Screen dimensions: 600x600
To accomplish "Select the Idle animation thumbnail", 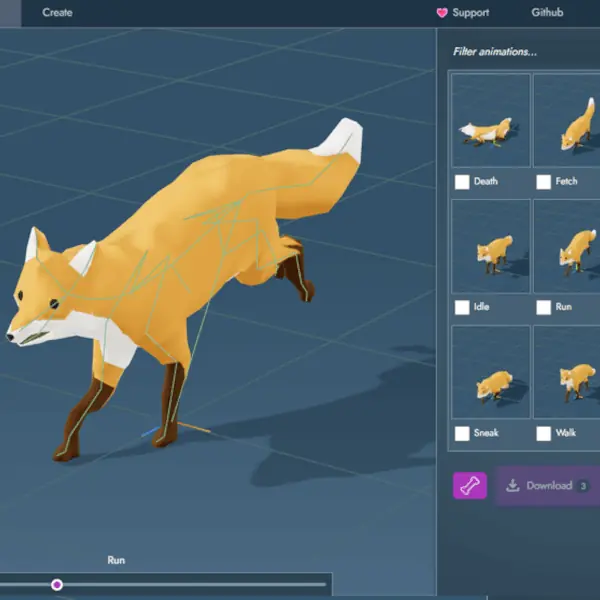I will coord(490,247).
